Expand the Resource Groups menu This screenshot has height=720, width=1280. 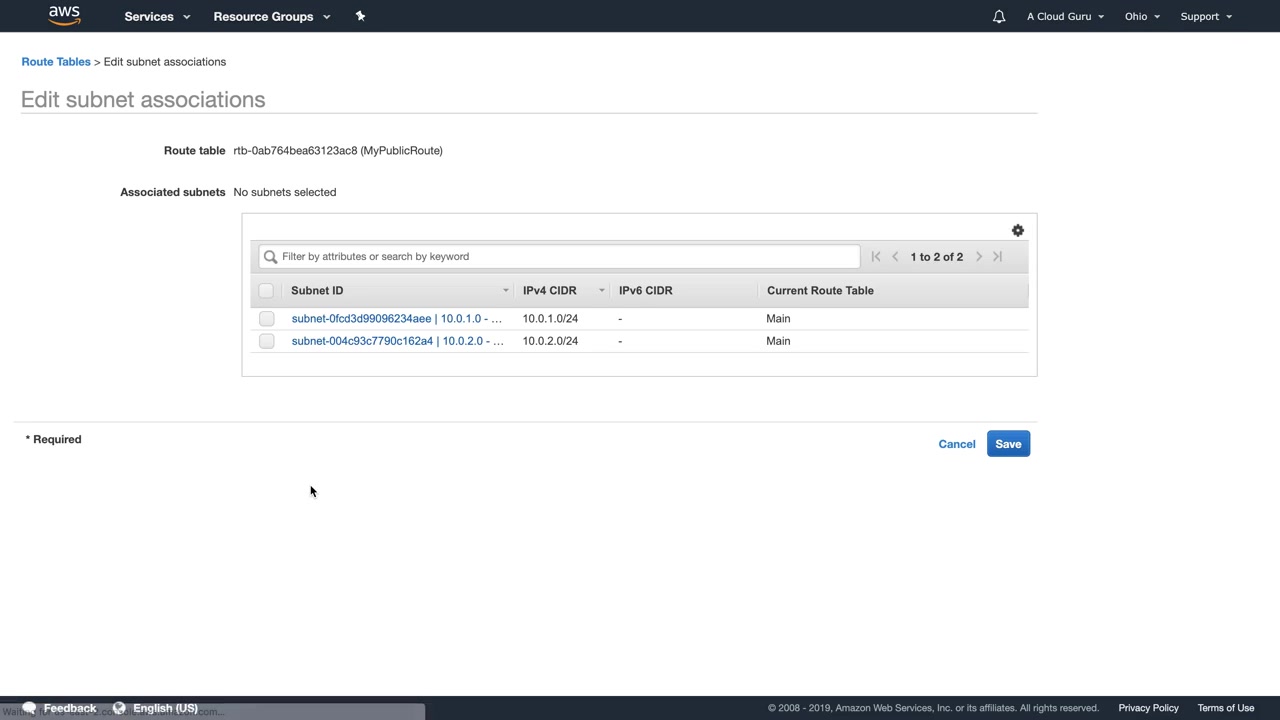[x=271, y=16]
